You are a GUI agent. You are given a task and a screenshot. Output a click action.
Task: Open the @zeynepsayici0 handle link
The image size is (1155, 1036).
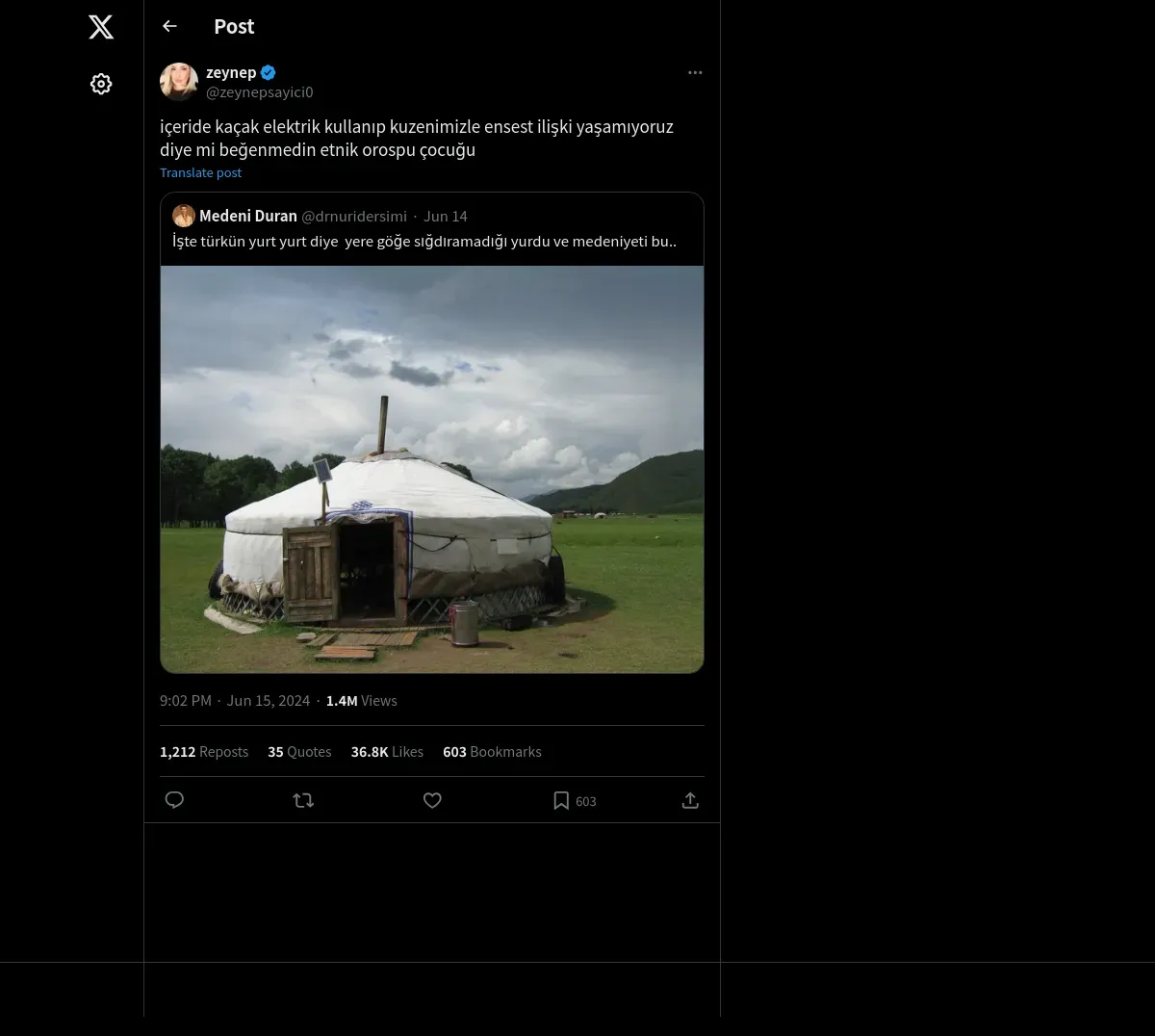(260, 92)
